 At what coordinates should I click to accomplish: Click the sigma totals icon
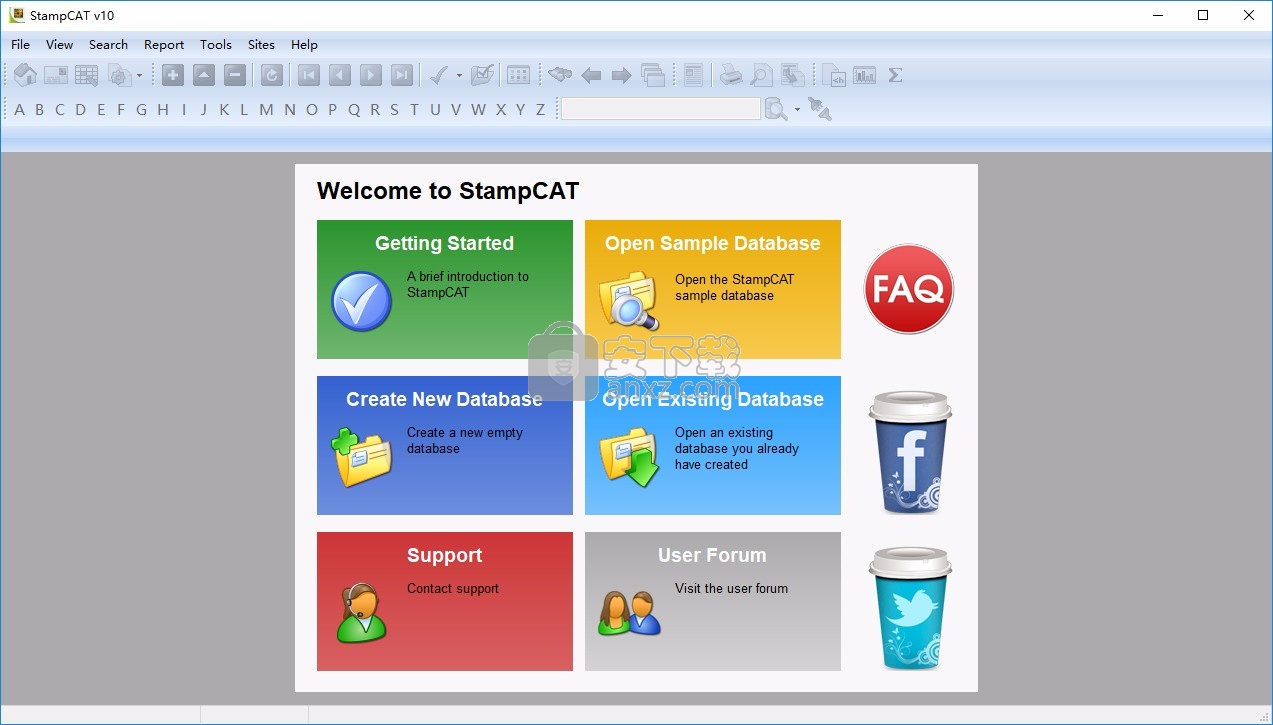pyautogui.click(x=895, y=75)
